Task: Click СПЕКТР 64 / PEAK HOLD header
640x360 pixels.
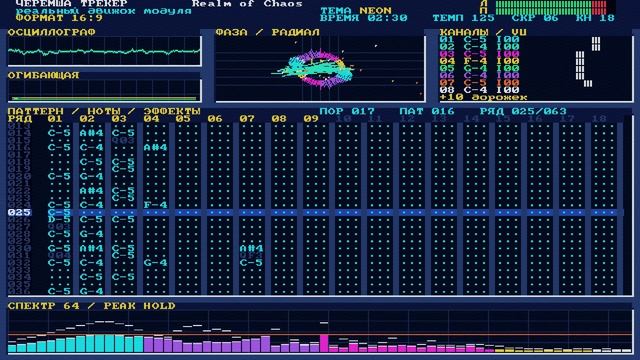Action: [91, 306]
